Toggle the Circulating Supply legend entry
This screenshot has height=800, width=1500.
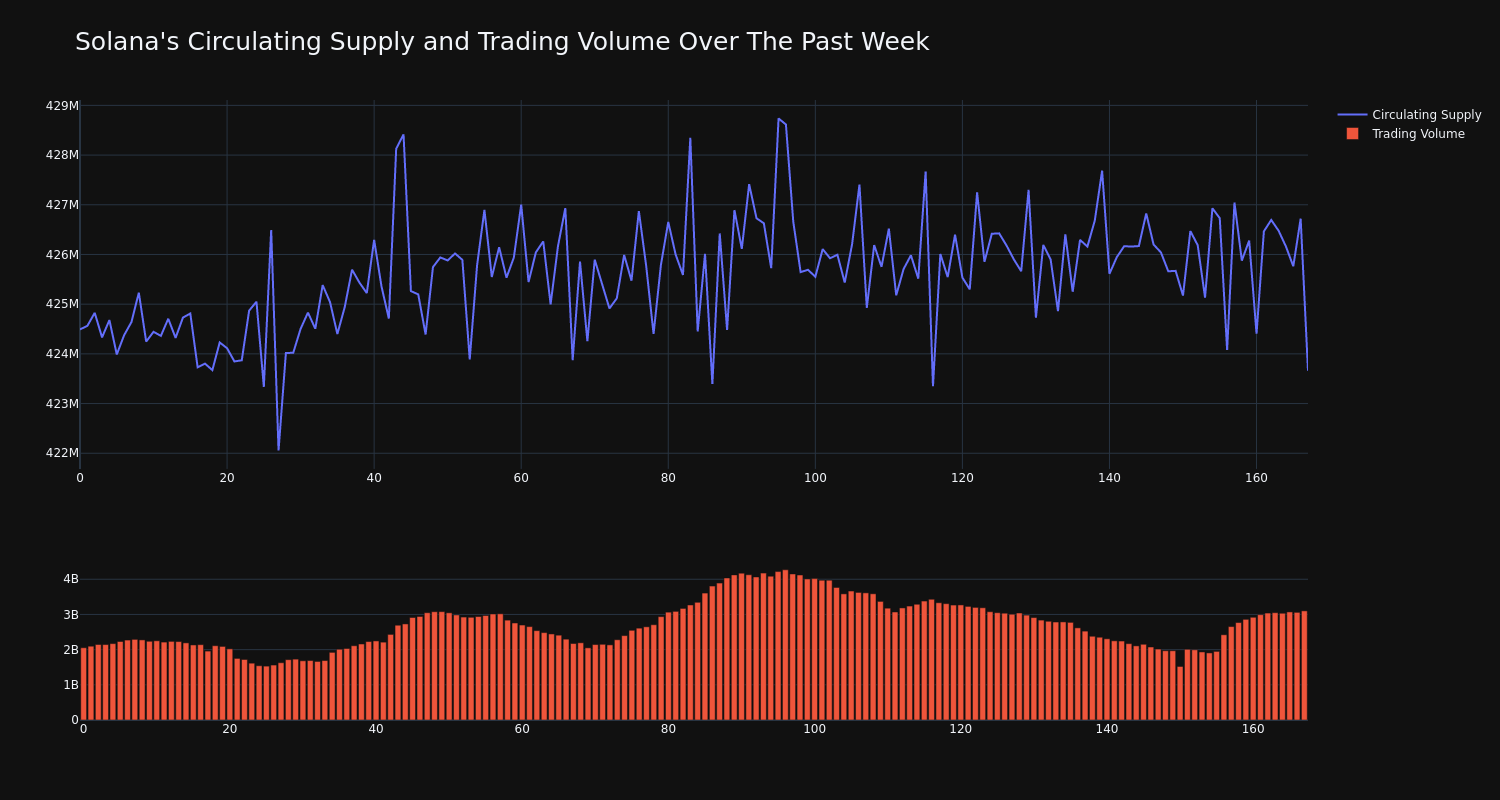pos(1409,115)
